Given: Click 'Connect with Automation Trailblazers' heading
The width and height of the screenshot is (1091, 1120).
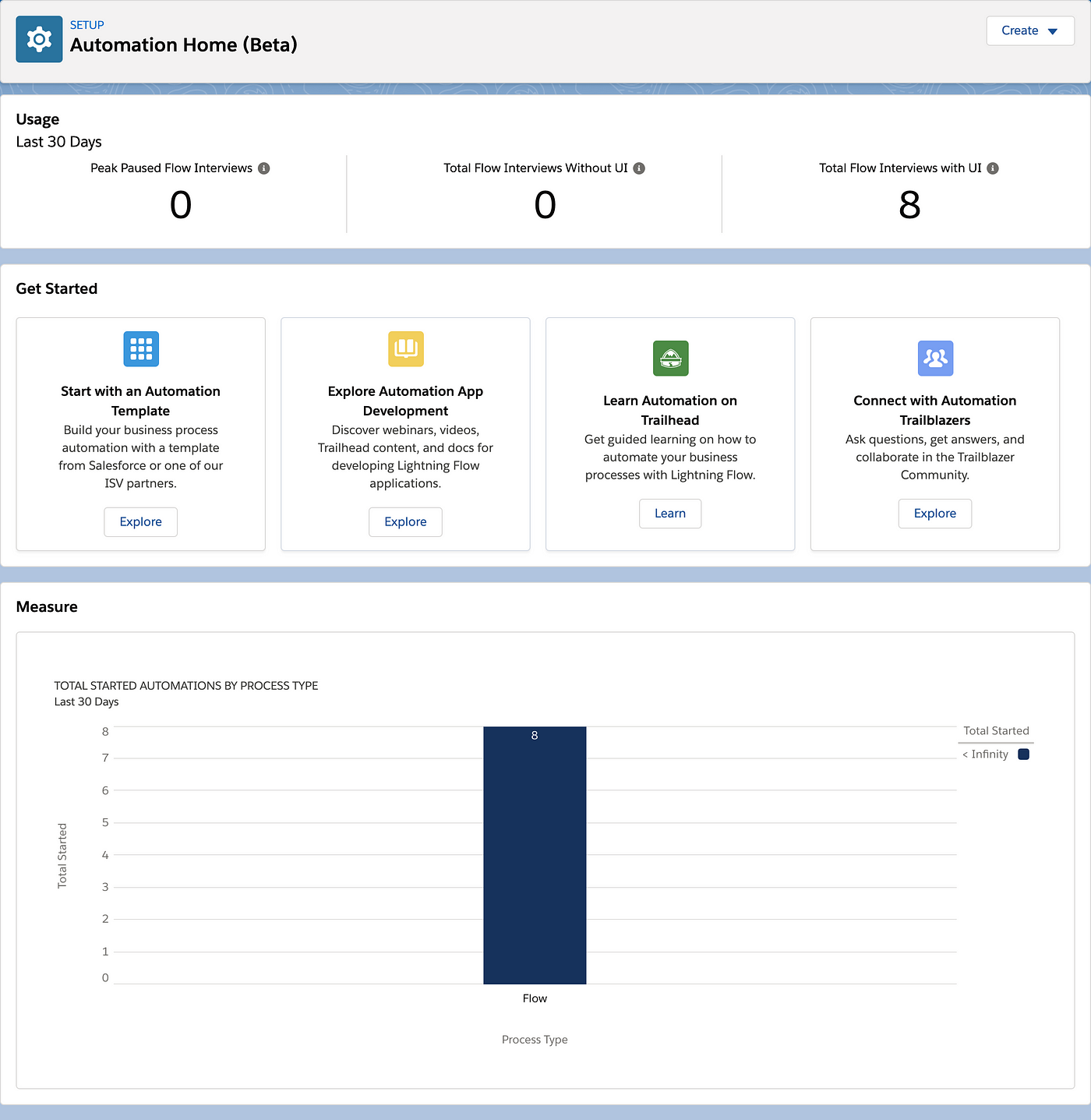Looking at the screenshot, I should point(935,410).
